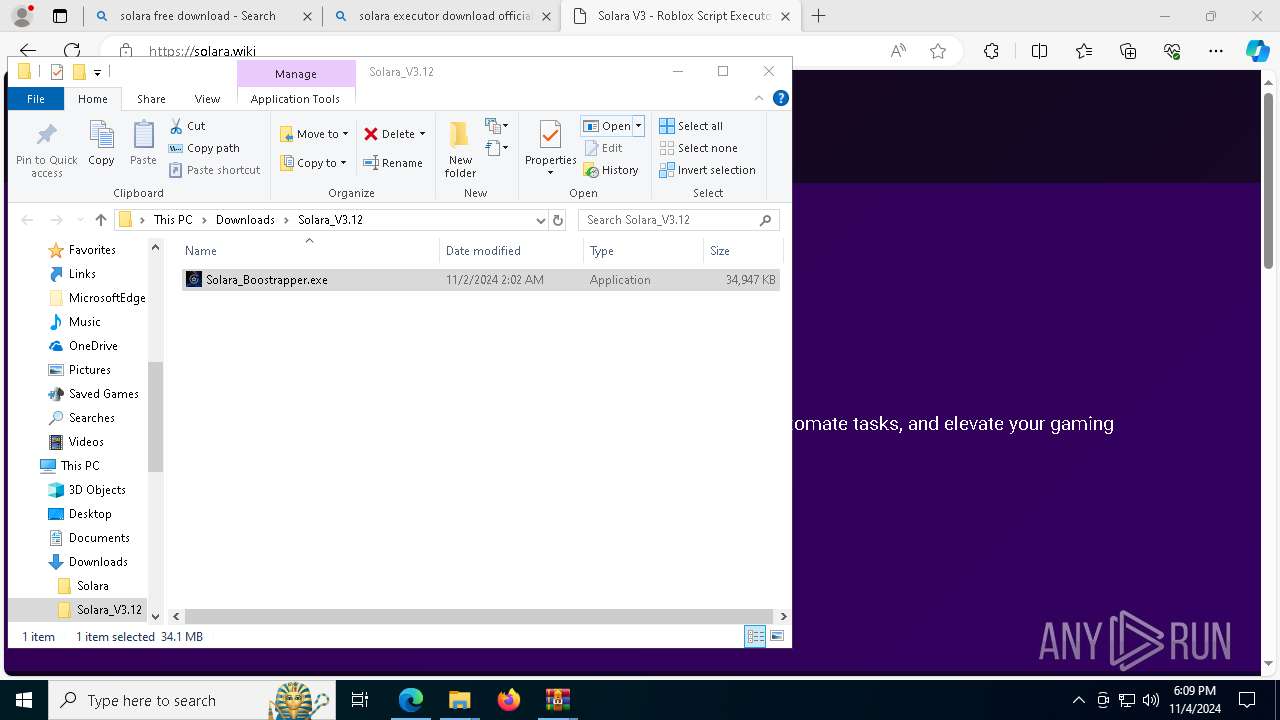Open Edge Settings and more menu

tap(1216, 51)
